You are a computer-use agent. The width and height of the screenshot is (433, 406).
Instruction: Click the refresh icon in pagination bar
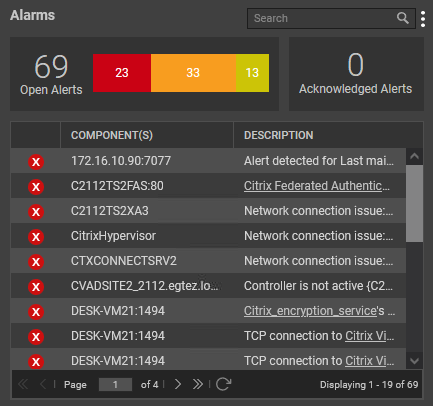(223, 384)
